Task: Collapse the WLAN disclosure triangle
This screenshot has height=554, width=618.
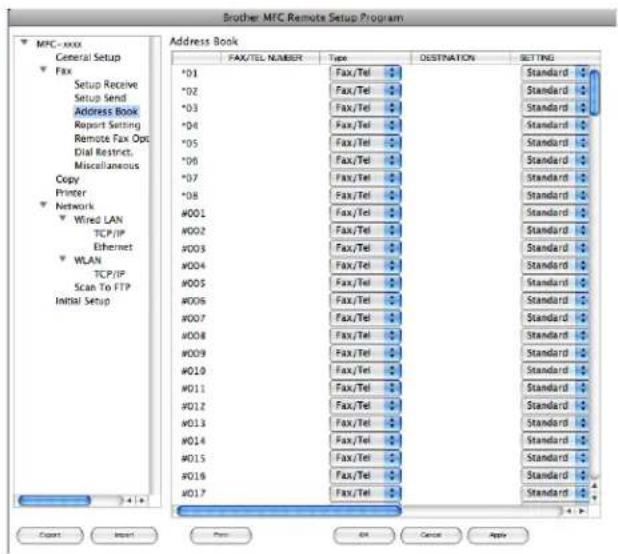Action: (62, 259)
